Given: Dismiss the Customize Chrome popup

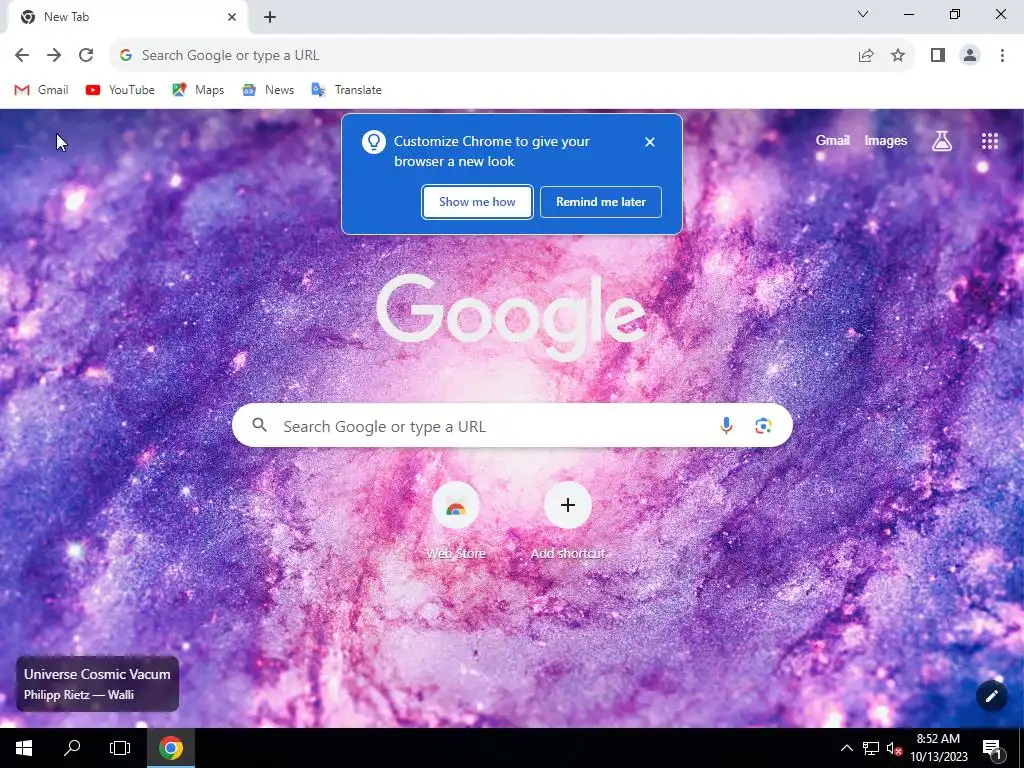Looking at the screenshot, I should (x=650, y=142).
